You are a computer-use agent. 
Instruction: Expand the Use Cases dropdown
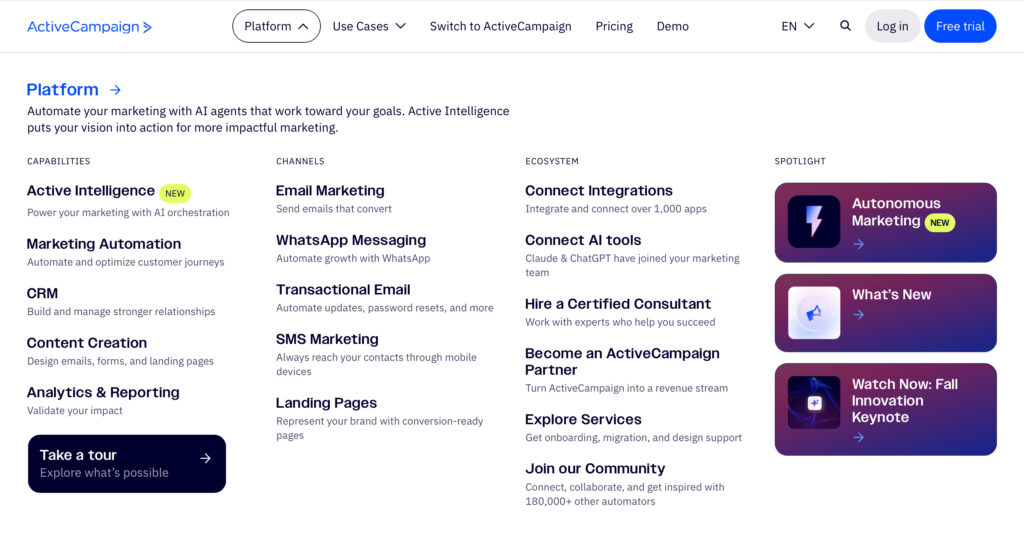pos(369,26)
